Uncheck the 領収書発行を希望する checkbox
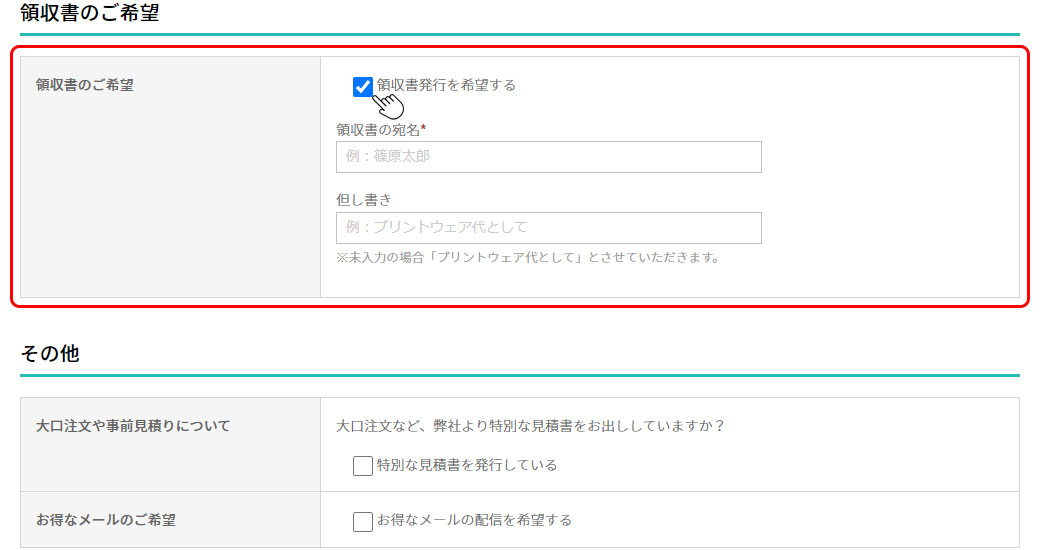This screenshot has width=1040, height=550. [x=363, y=86]
